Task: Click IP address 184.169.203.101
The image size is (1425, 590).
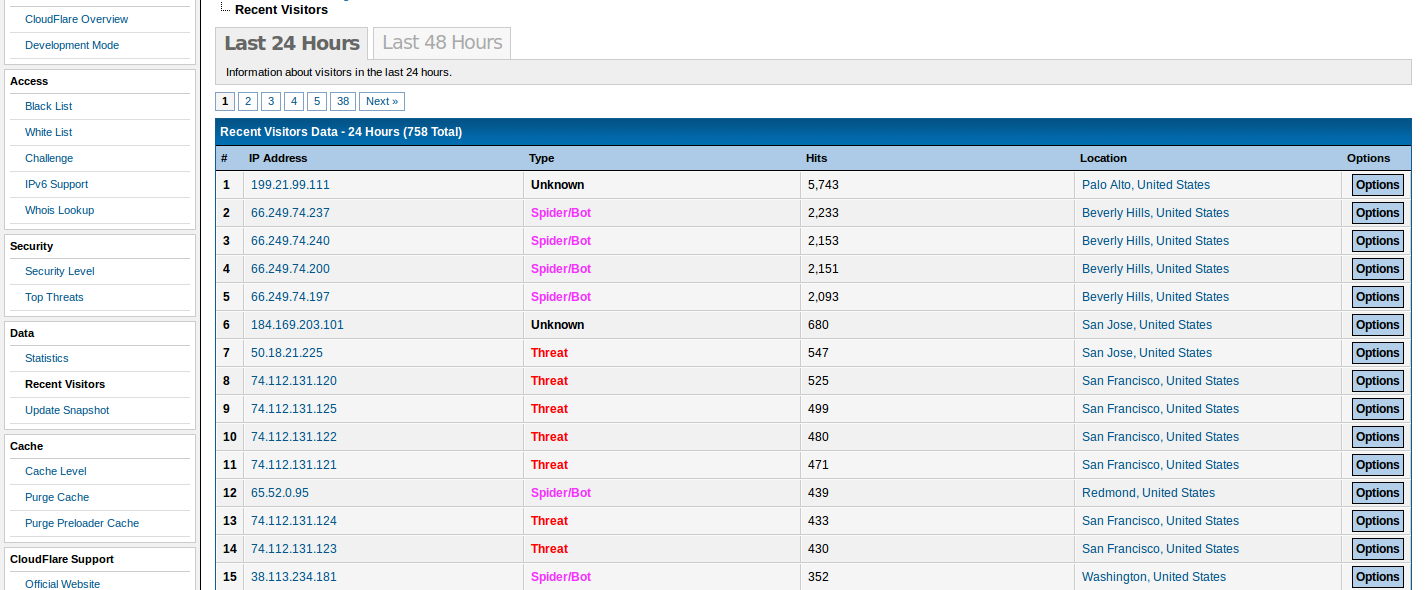Action: tap(297, 325)
